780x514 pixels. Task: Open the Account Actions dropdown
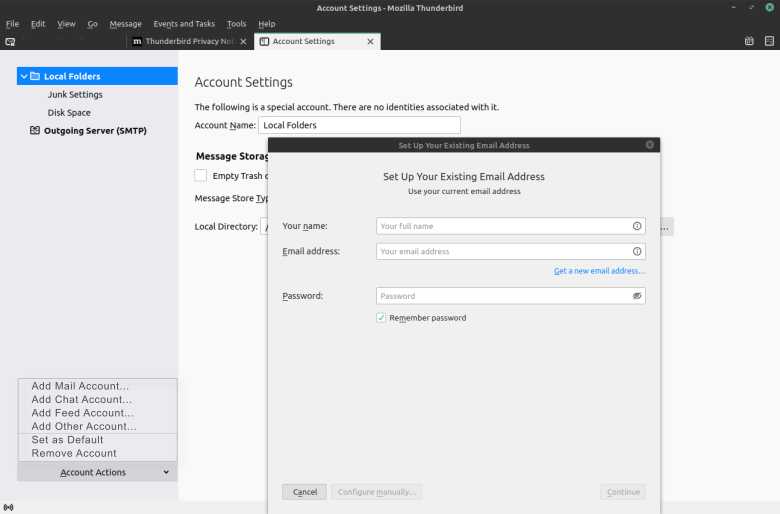(x=98, y=472)
